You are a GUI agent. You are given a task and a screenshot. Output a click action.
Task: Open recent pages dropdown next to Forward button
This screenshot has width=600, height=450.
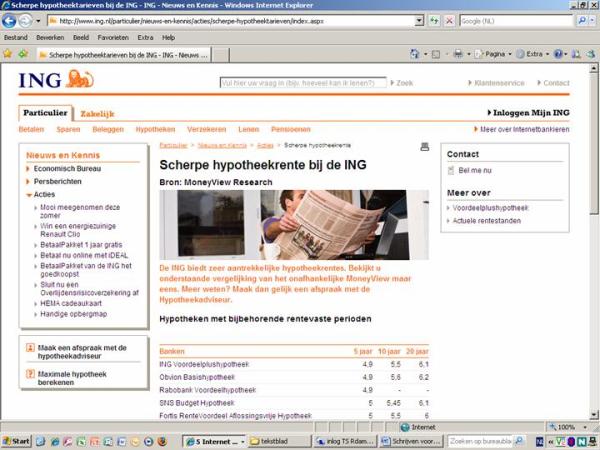pyautogui.click(x=38, y=21)
